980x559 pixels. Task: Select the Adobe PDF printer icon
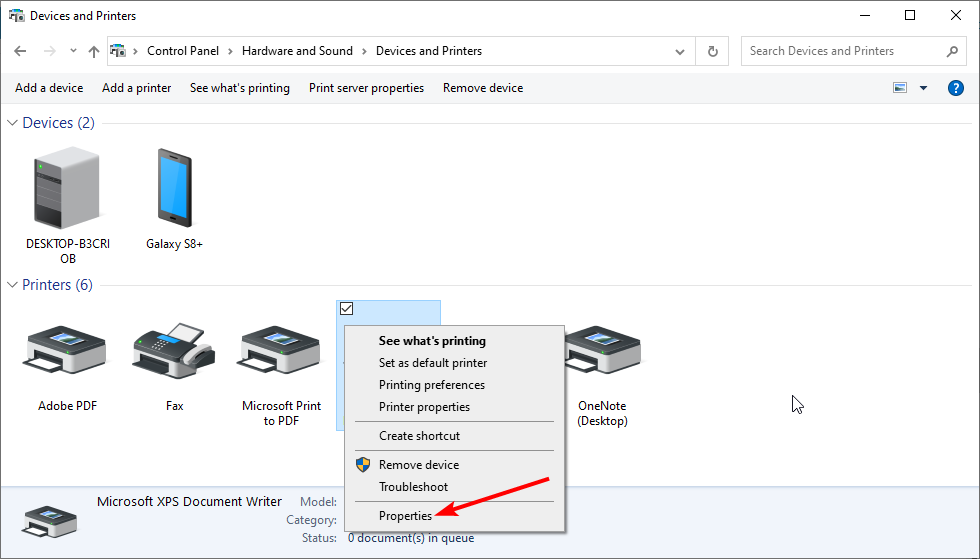point(66,351)
